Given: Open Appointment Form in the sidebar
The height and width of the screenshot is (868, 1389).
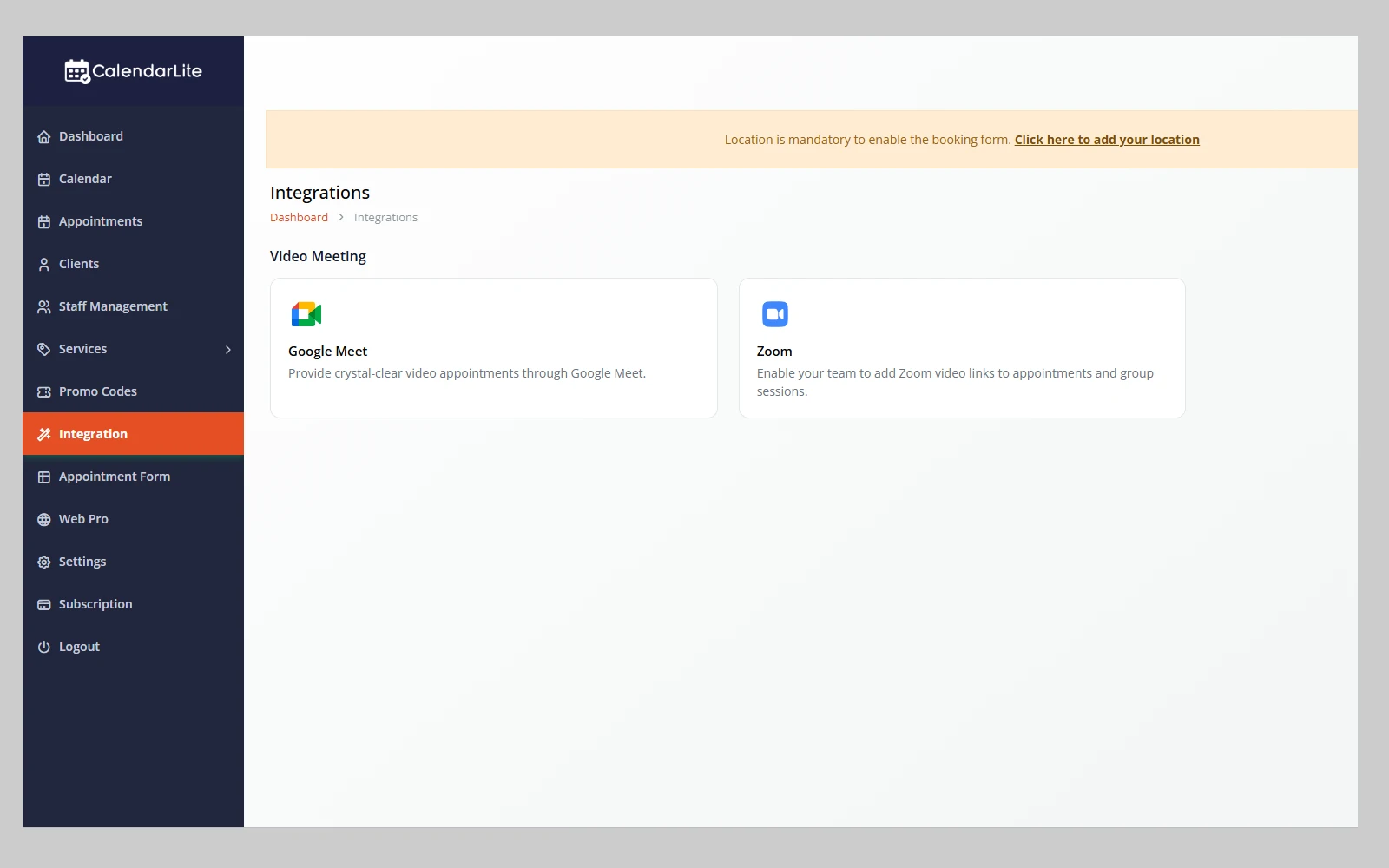Looking at the screenshot, I should point(133,477).
